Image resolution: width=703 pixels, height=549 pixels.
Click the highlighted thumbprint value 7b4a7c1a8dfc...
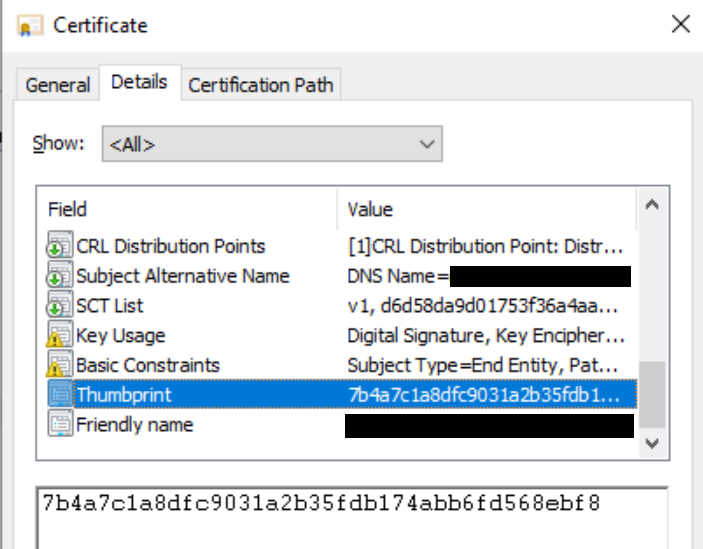[x=484, y=394]
